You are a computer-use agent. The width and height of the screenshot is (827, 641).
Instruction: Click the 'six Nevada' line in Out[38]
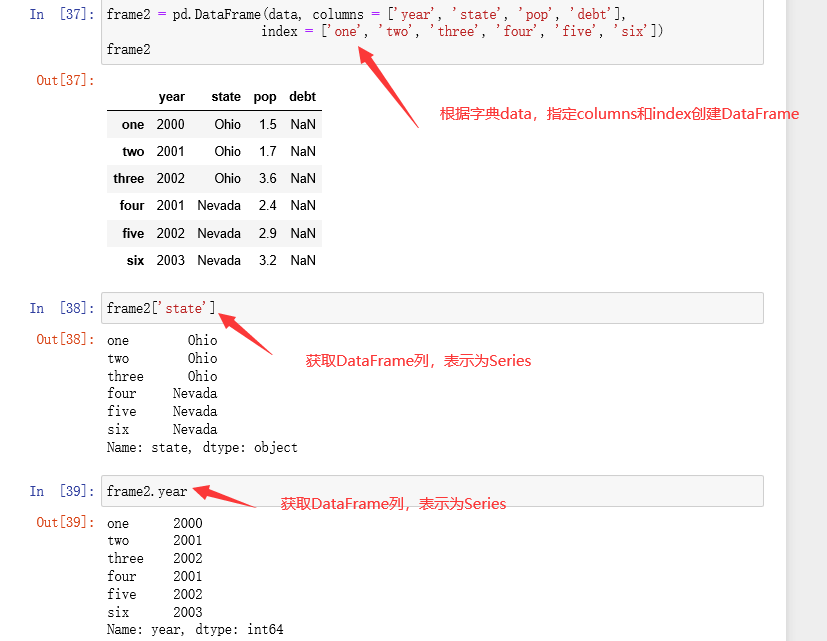point(162,429)
